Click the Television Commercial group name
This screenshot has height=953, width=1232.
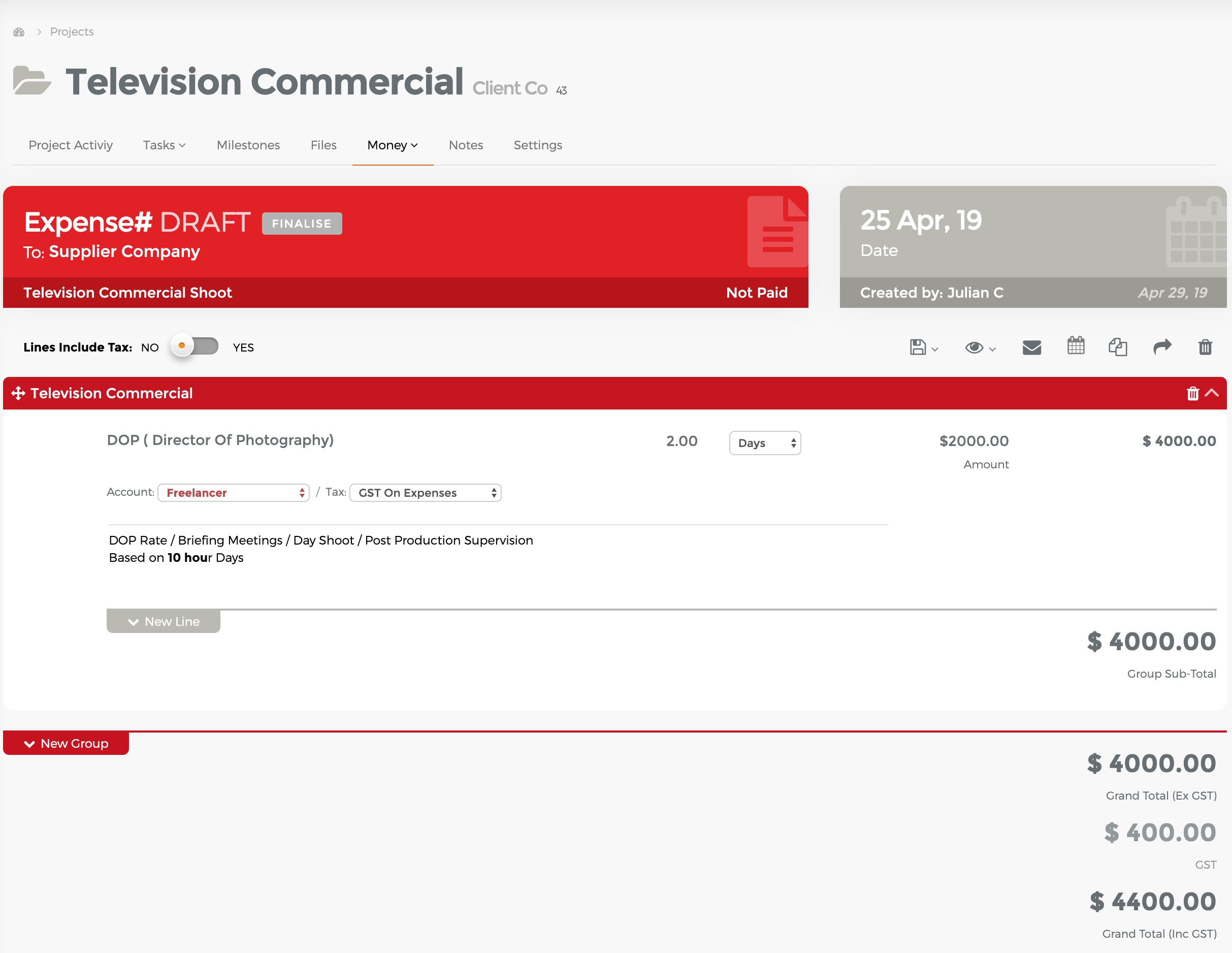[112, 393]
